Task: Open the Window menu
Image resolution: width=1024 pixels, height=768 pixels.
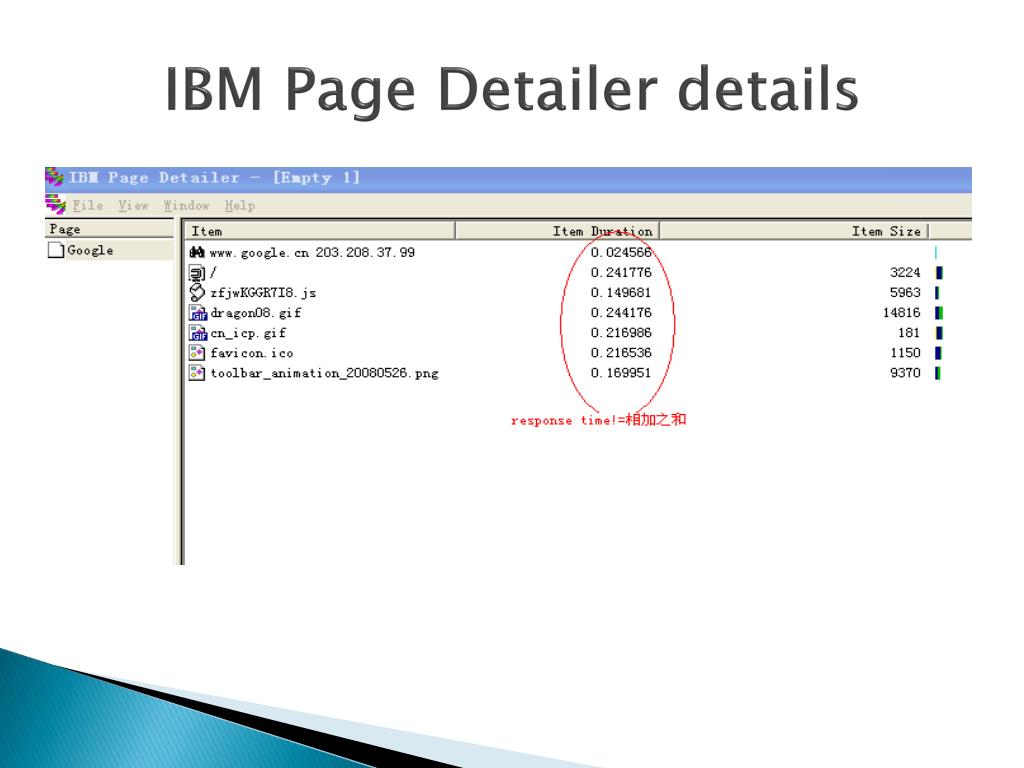Action: coord(186,206)
